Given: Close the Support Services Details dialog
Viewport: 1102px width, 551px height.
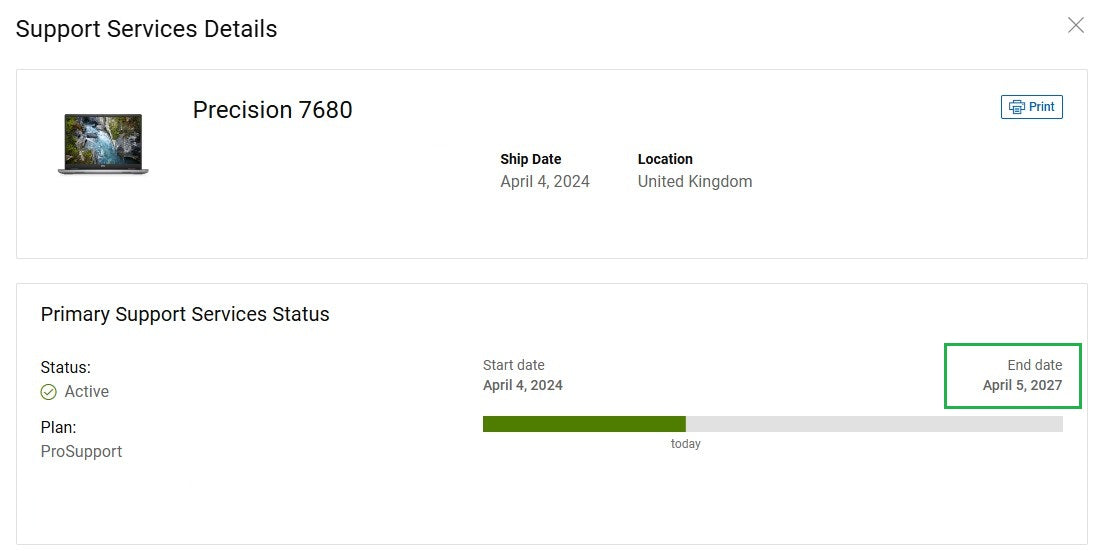Looking at the screenshot, I should [1076, 25].
